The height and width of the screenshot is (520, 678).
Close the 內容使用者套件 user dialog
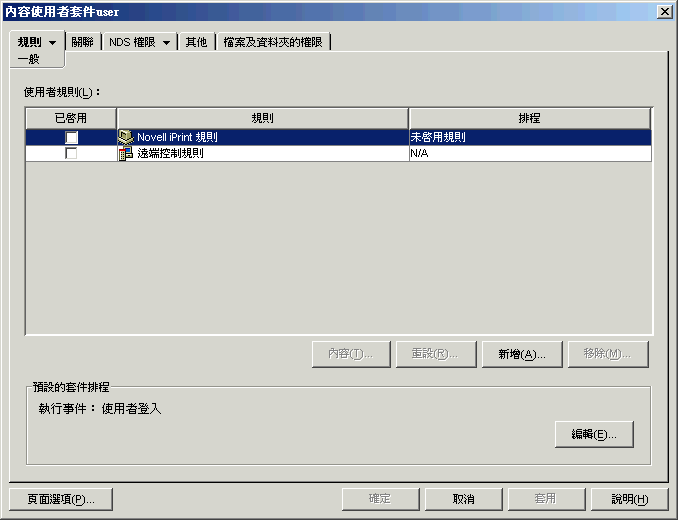pyautogui.click(x=664, y=12)
